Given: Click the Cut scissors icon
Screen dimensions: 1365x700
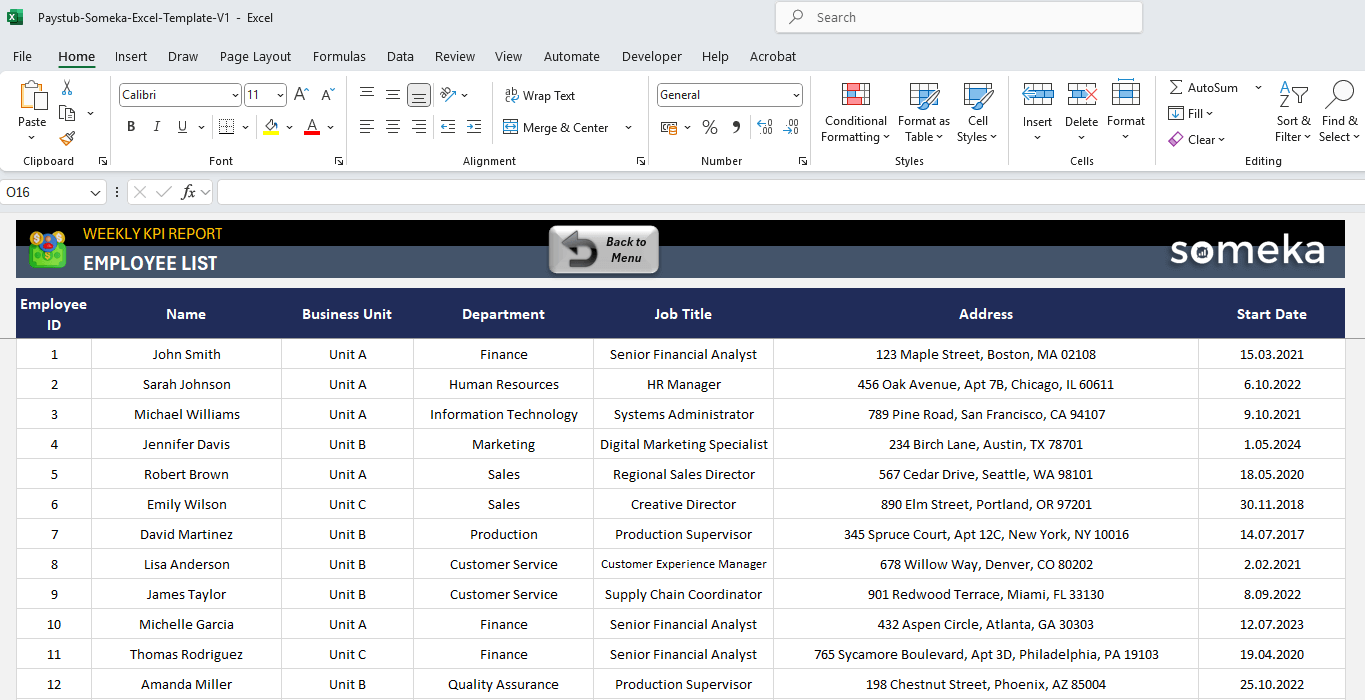Looking at the screenshot, I should coord(67,88).
